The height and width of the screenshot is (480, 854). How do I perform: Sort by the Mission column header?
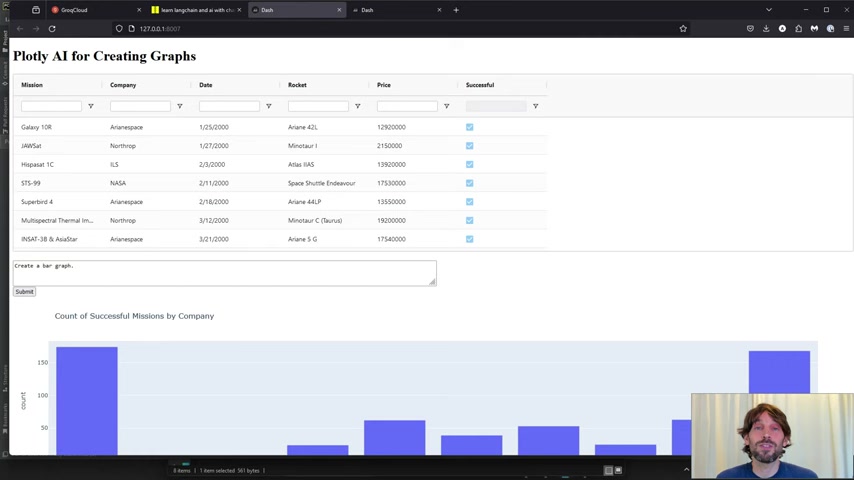(32, 85)
